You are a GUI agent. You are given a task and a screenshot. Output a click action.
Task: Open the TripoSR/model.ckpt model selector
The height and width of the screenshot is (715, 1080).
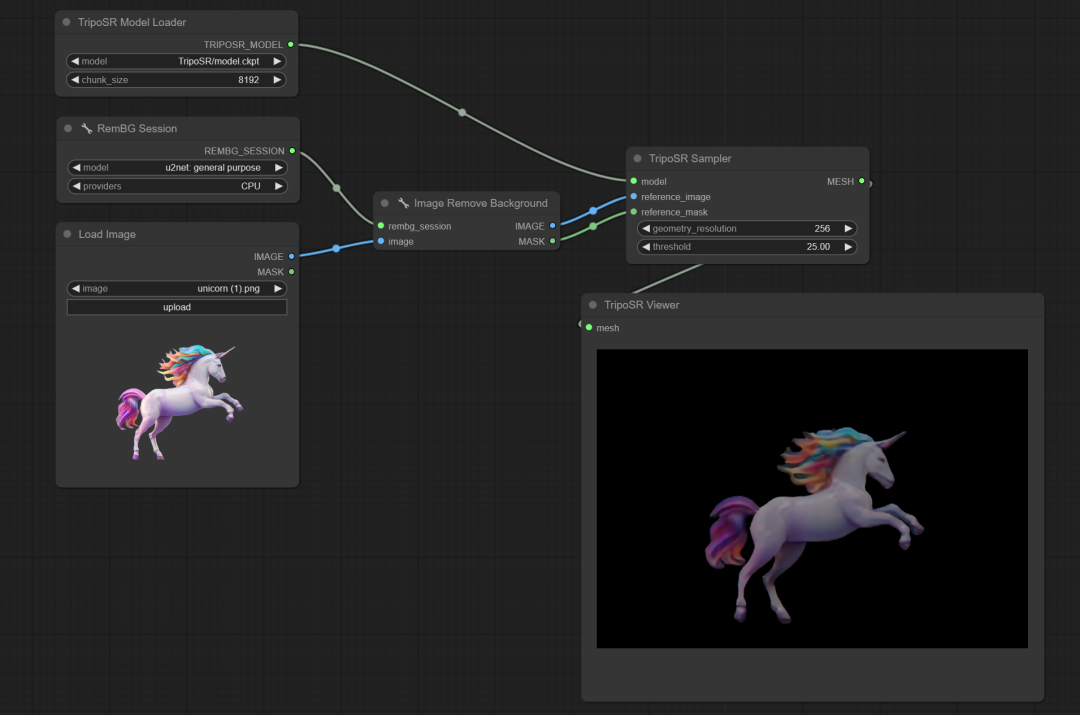tap(176, 60)
